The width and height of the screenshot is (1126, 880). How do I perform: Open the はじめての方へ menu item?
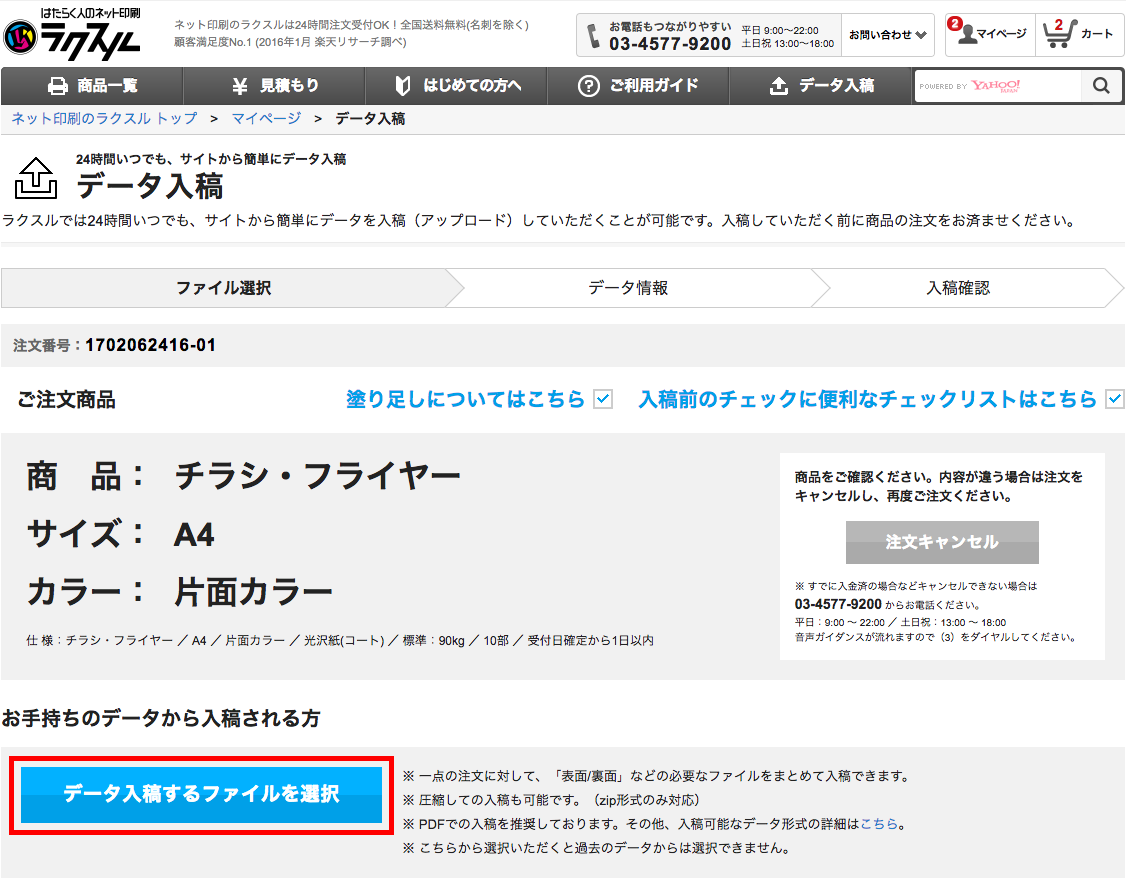point(458,87)
